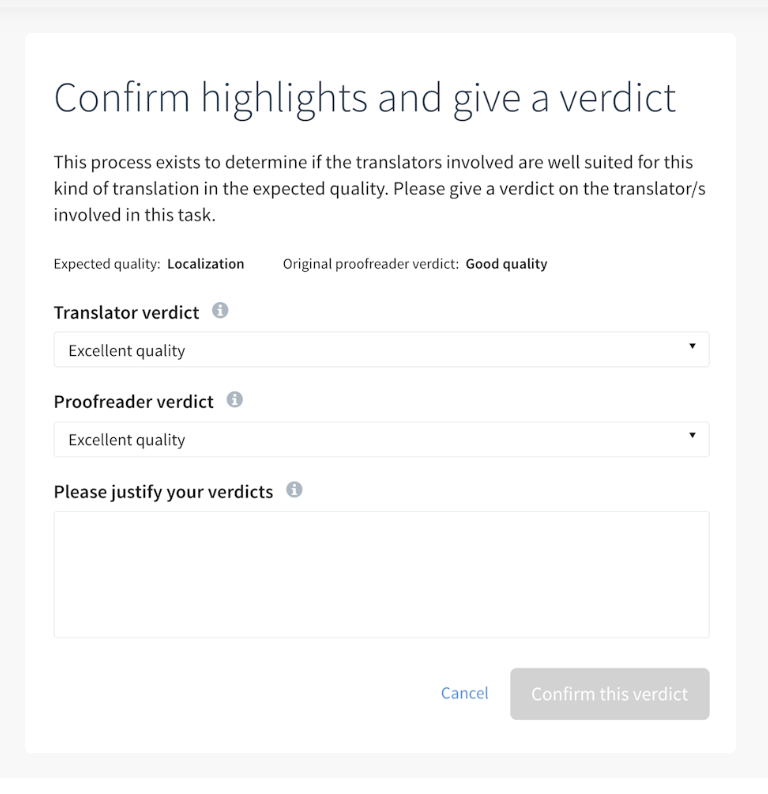768x794 pixels.
Task: Open the info icon next to justify verdicts
Action: click(294, 490)
